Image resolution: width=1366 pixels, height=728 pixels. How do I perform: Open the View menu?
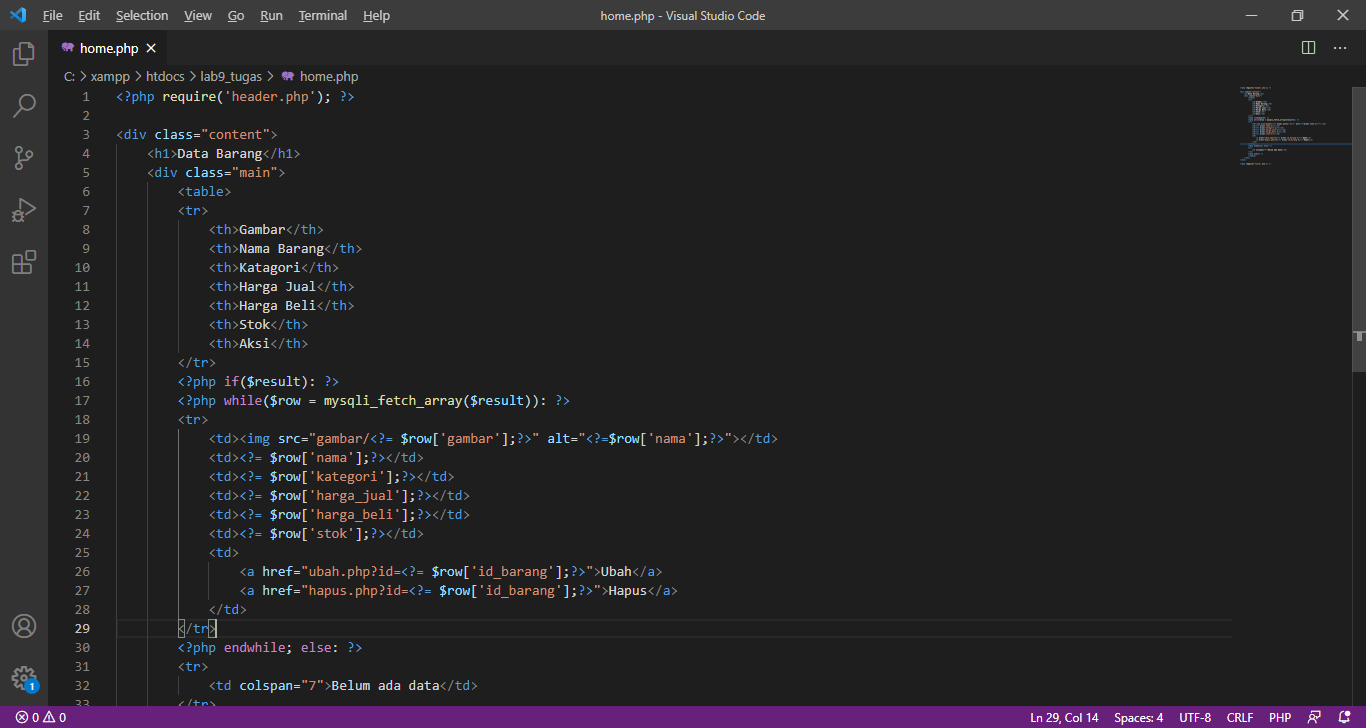point(198,15)
